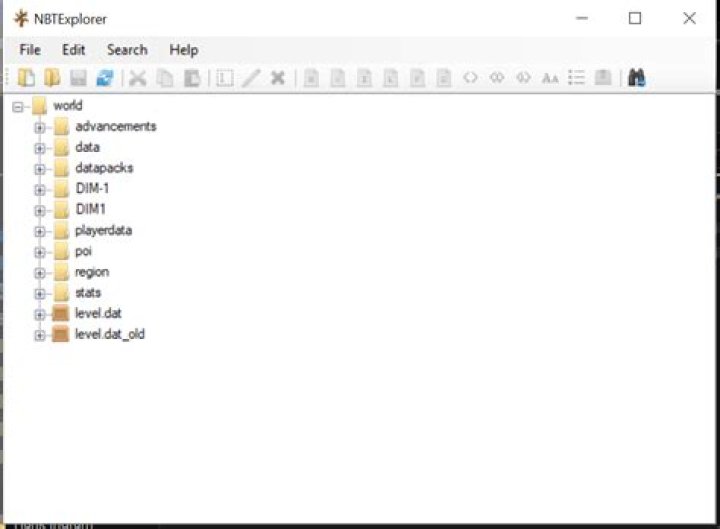Click the Paste clipboard icon

[x=192, y=78]
